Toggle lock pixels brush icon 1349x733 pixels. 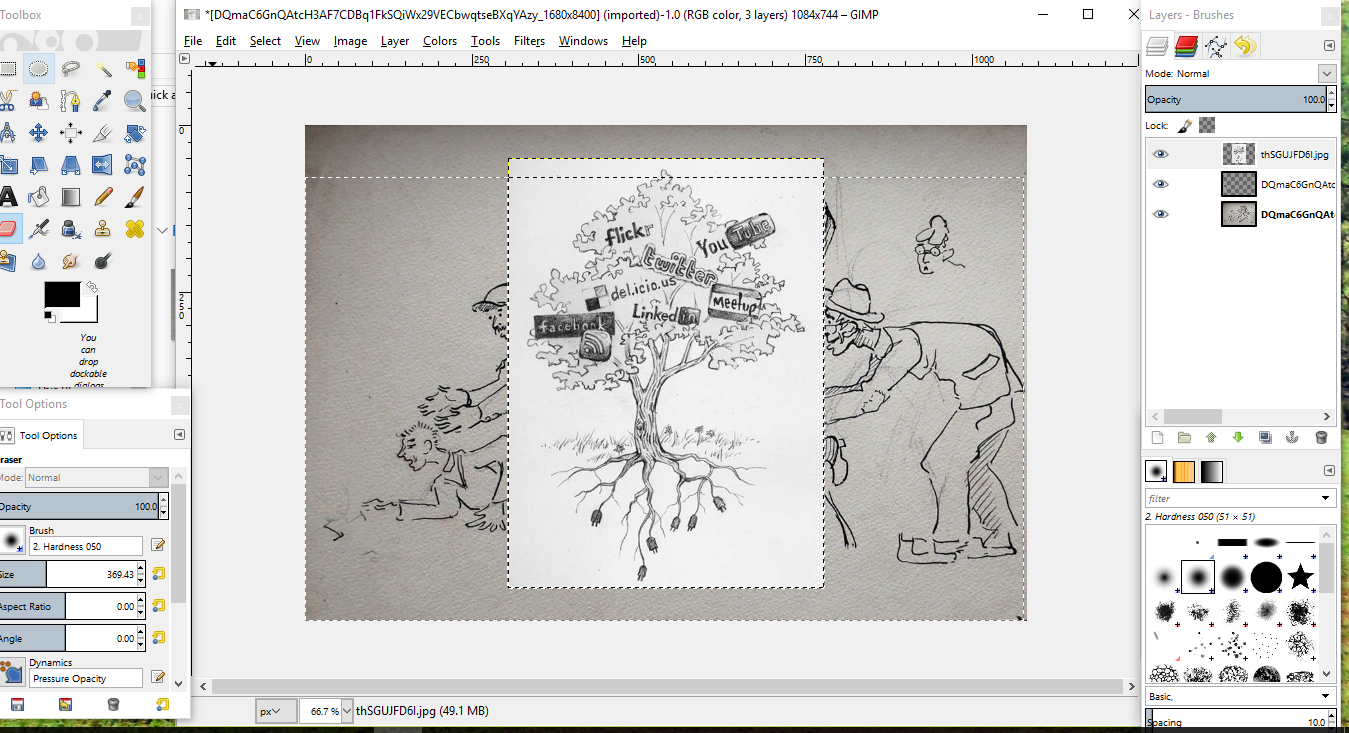coord(1185,126)
